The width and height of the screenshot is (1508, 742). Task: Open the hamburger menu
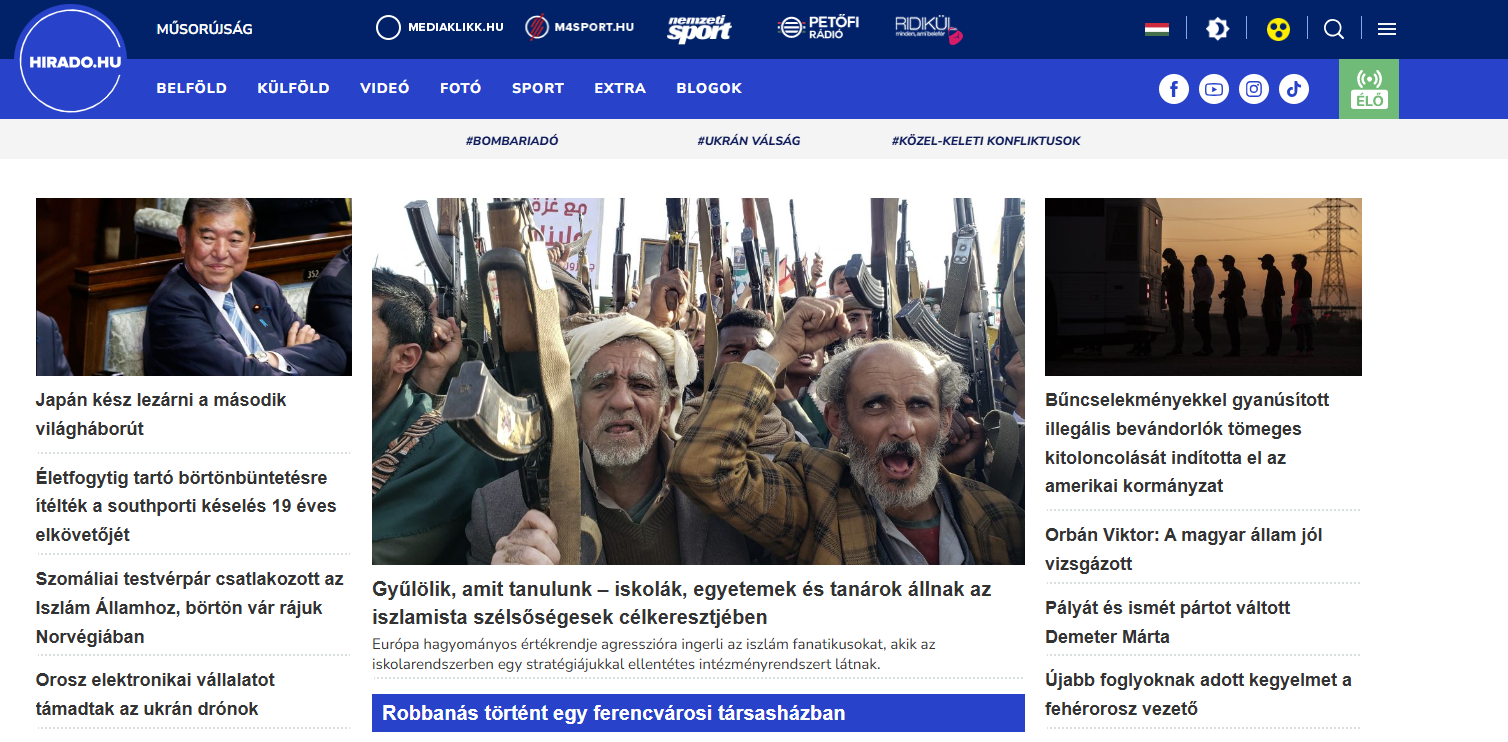pyautogui.click(x=1387, y=29)
